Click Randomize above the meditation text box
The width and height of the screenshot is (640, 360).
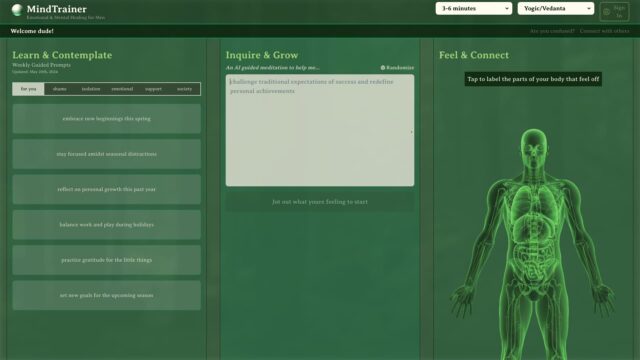397,68
